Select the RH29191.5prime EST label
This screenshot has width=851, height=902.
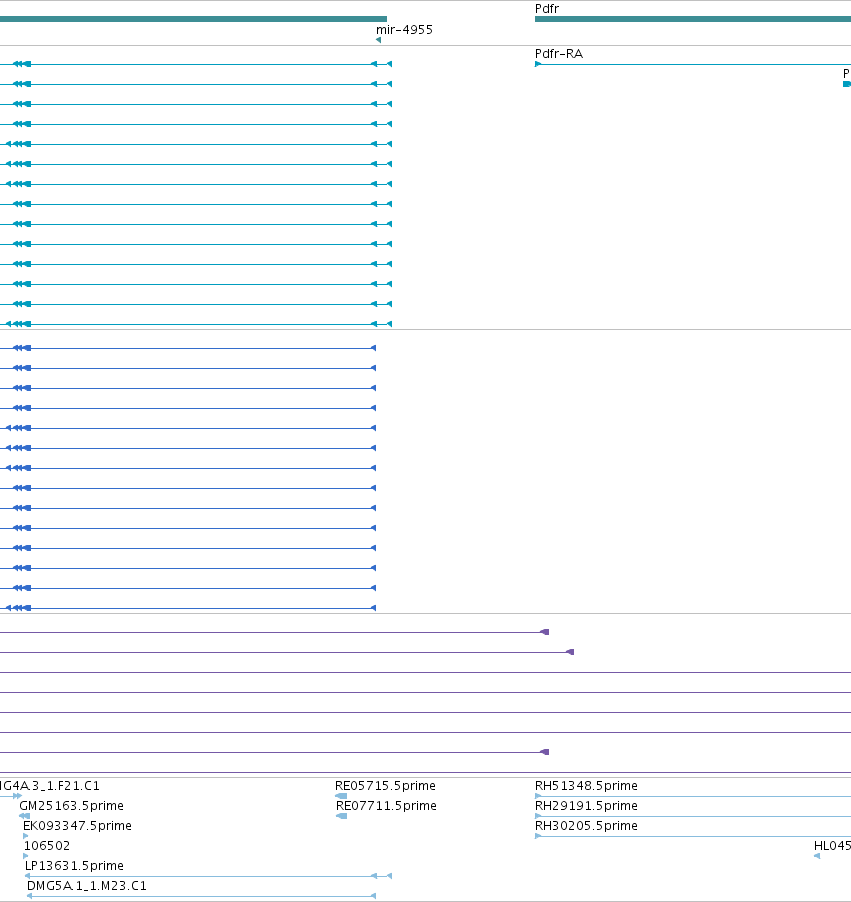click(586, 806)
